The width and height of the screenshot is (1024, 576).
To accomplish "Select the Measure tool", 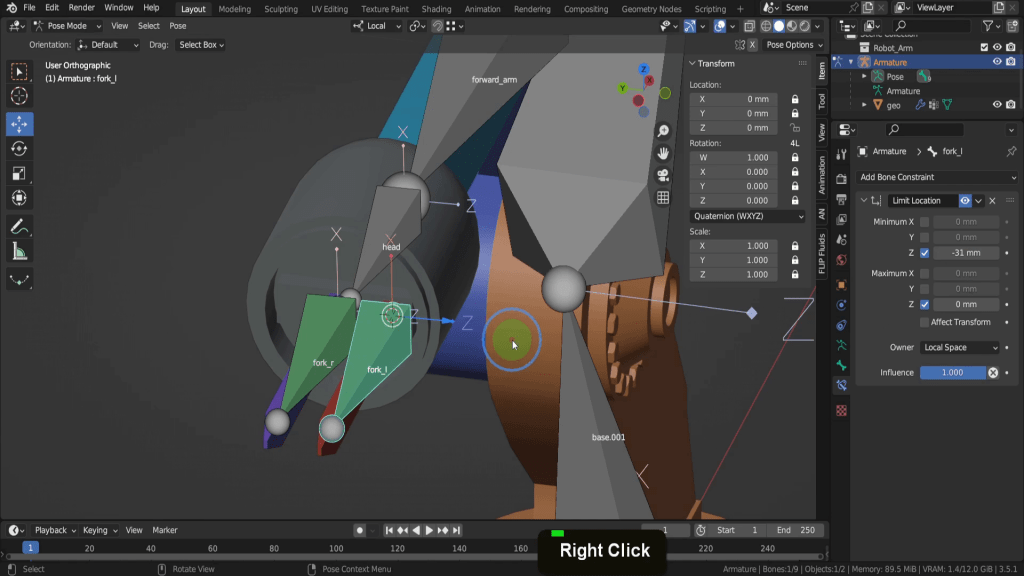I will point(19,252).
